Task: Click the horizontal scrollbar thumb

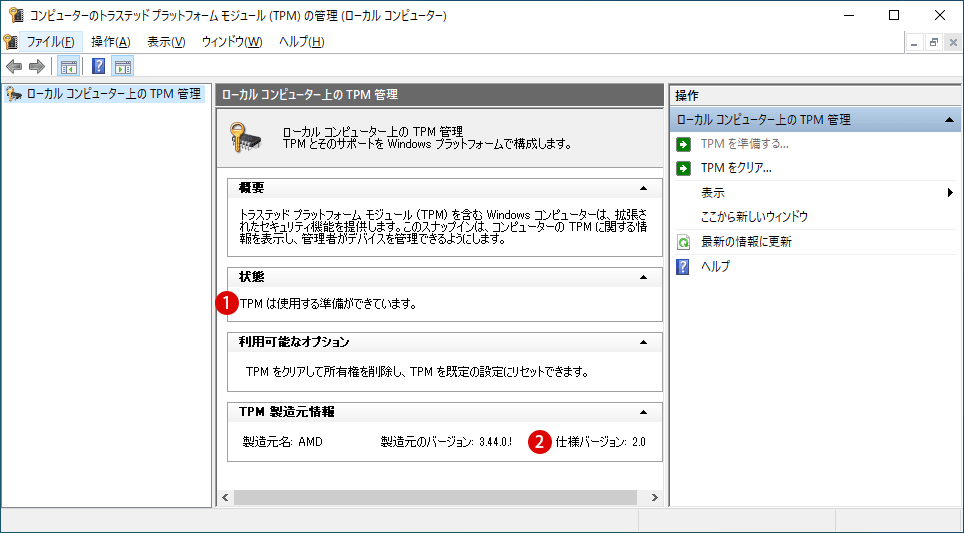Action: click(435, 497)
